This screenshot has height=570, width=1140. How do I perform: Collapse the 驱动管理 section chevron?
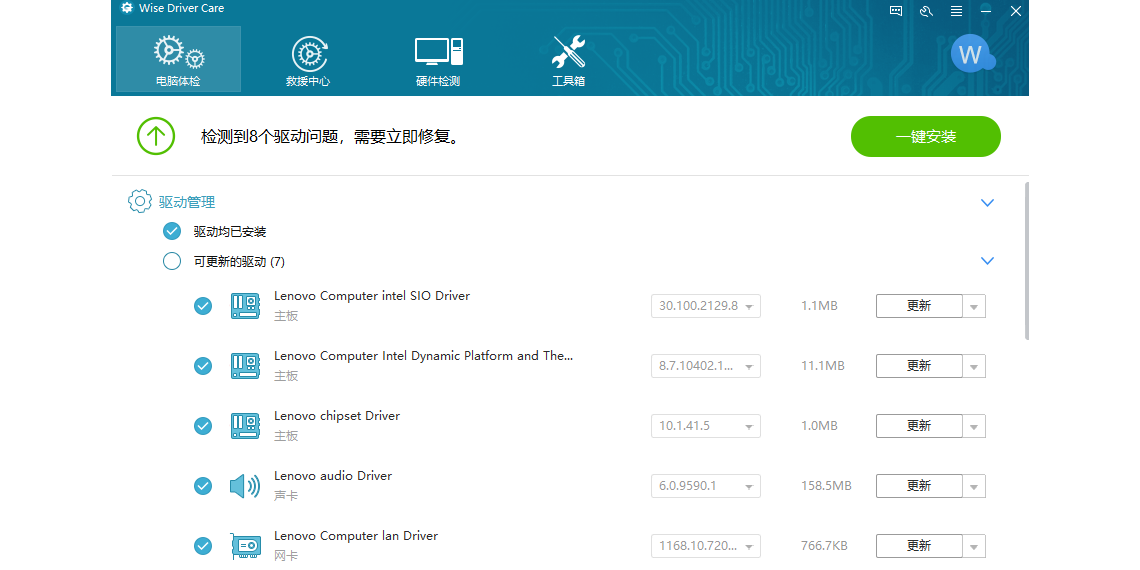987,203
